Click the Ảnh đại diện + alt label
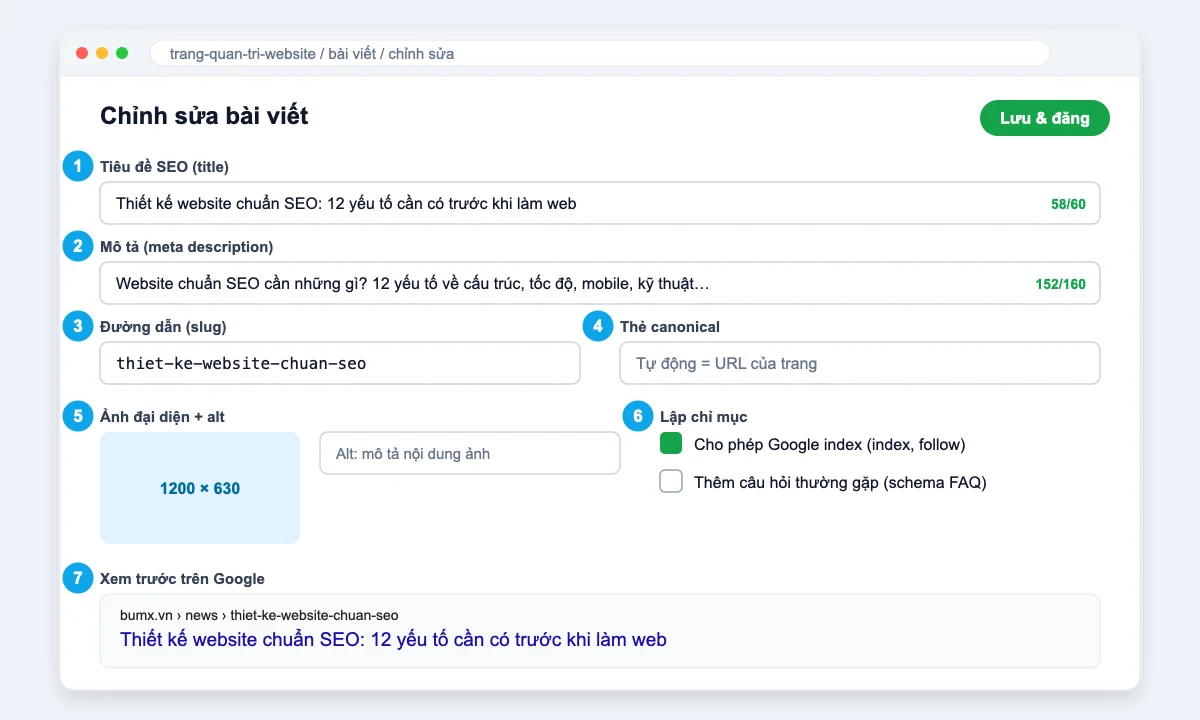1200x720 pixels. 162,416
